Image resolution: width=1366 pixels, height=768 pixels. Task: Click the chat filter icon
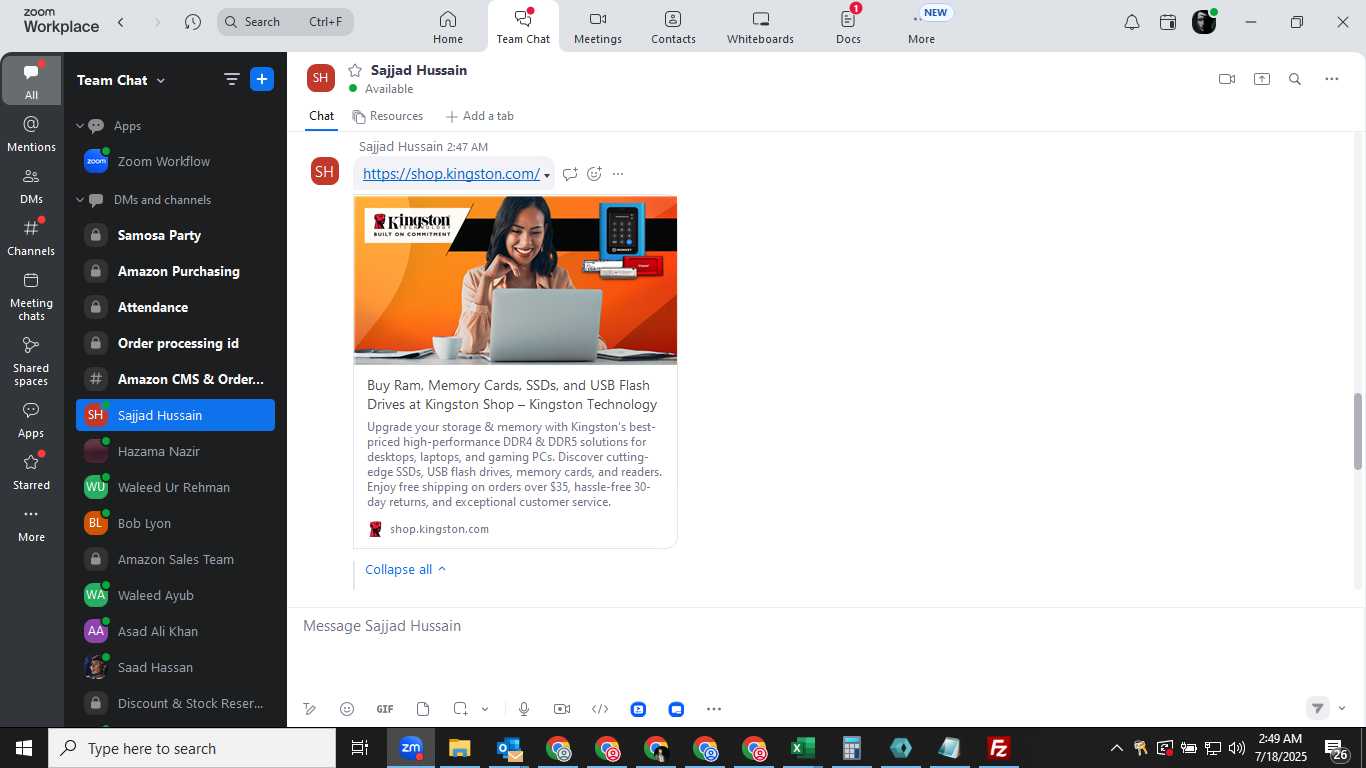click(x=231, y=80)
